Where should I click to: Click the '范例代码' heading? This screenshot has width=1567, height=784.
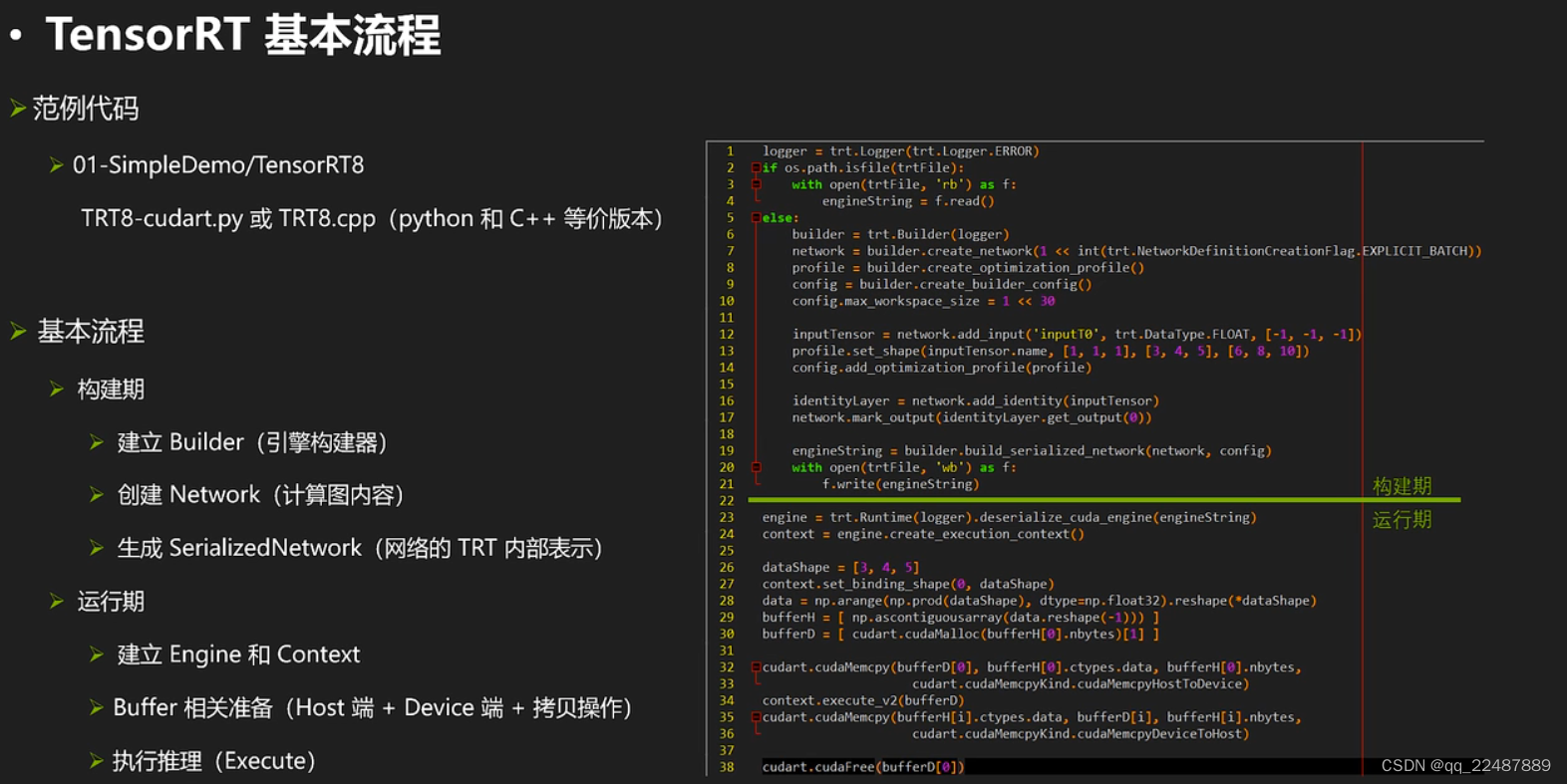(x=86, y=108)
